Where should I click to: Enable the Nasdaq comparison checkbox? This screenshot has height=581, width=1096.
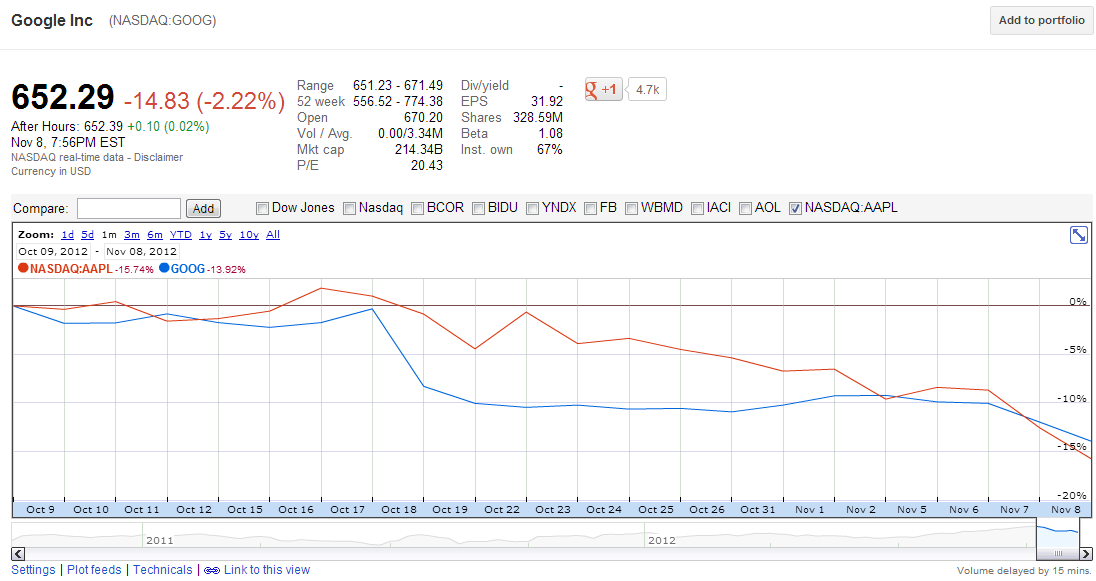pyautogui.click(x=349, y=208)
